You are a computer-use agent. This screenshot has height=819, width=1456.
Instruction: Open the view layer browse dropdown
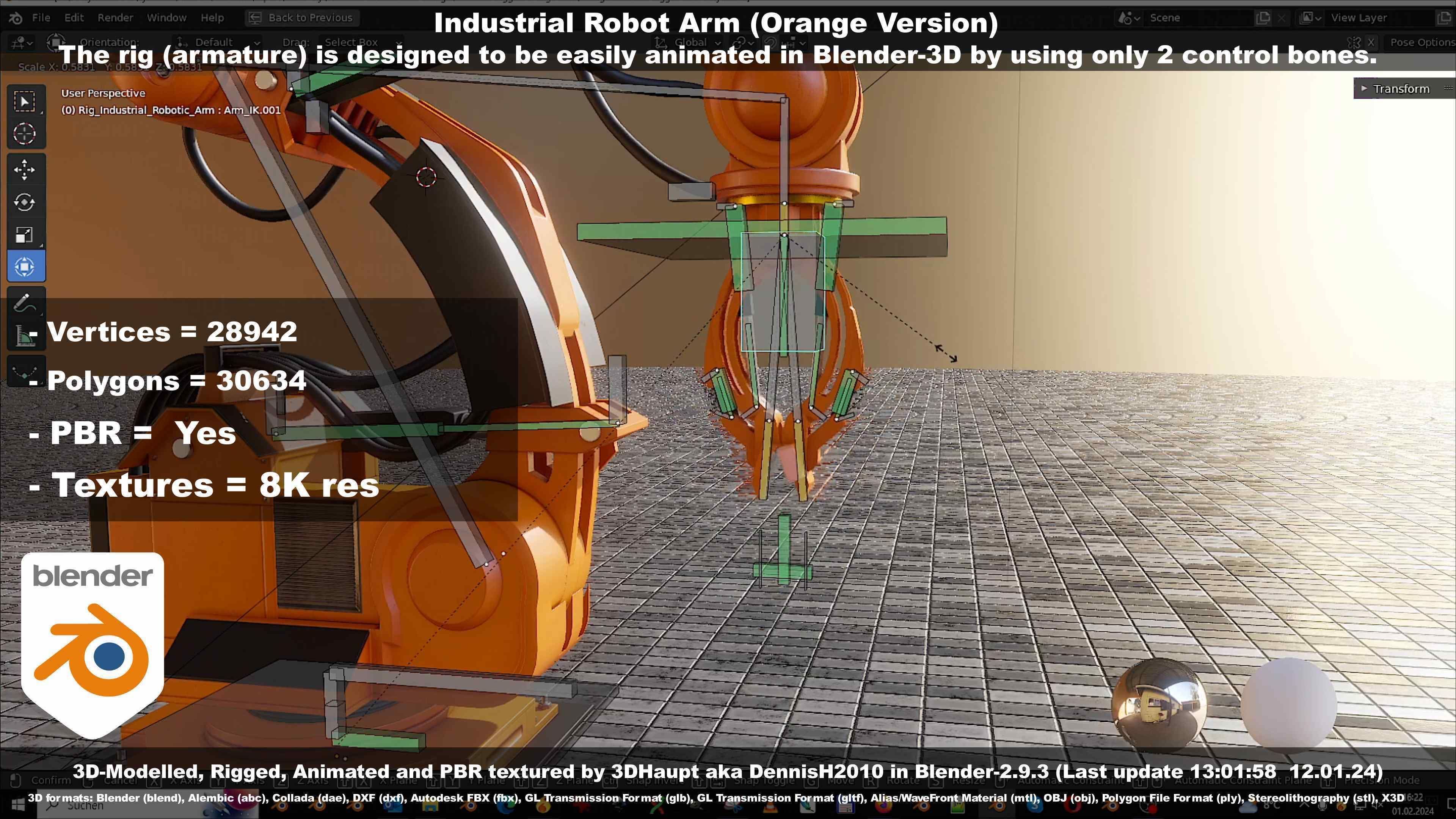point(1310,17)
